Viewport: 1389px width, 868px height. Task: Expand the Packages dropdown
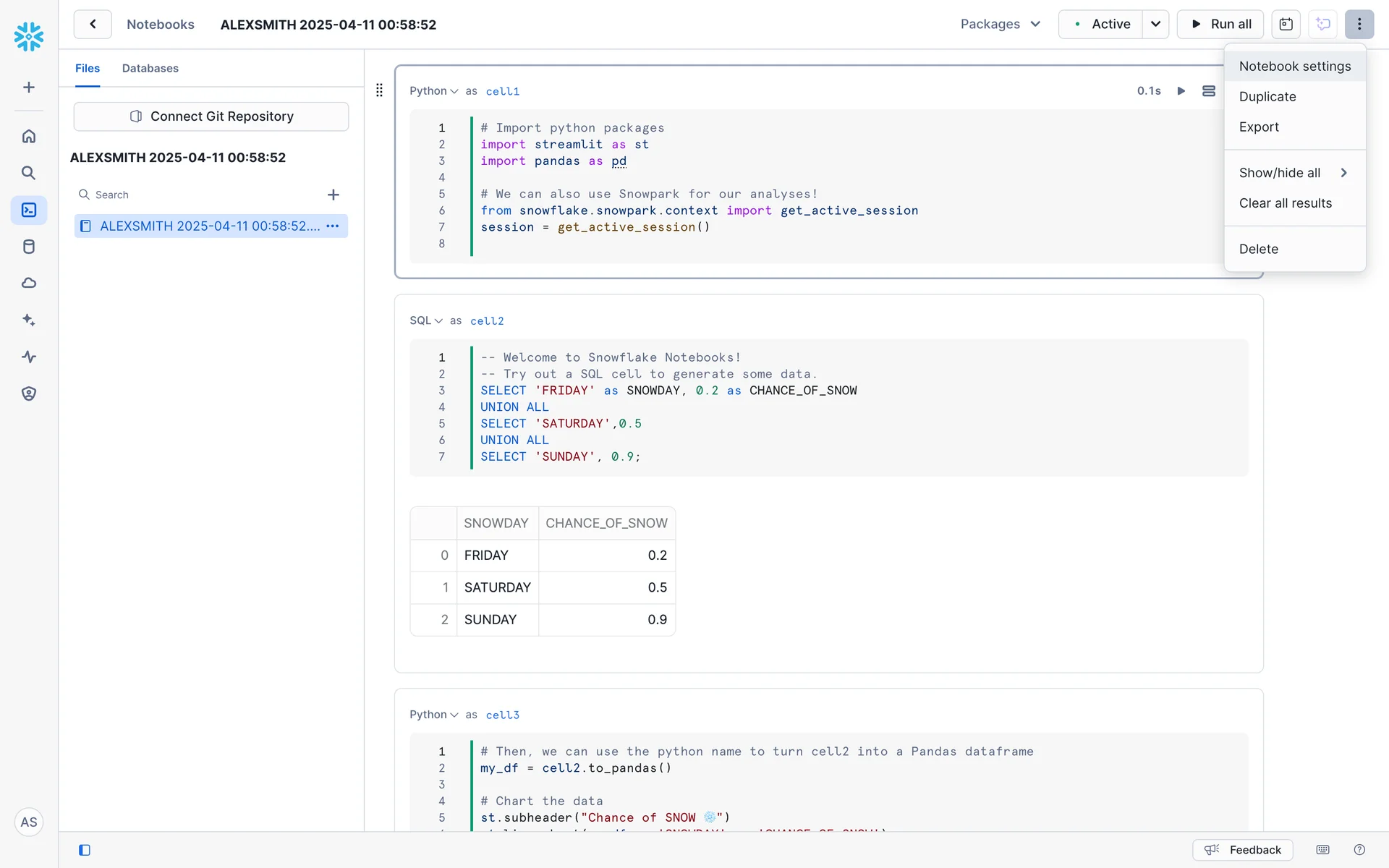(1000, 25)
